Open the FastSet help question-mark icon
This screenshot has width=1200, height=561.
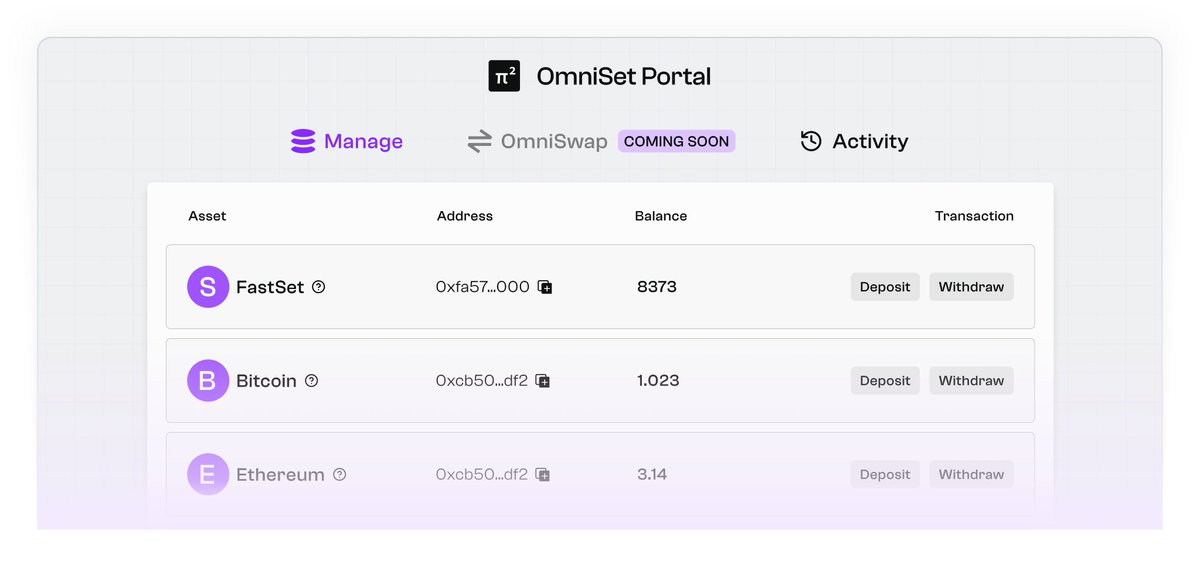[319, 287]
